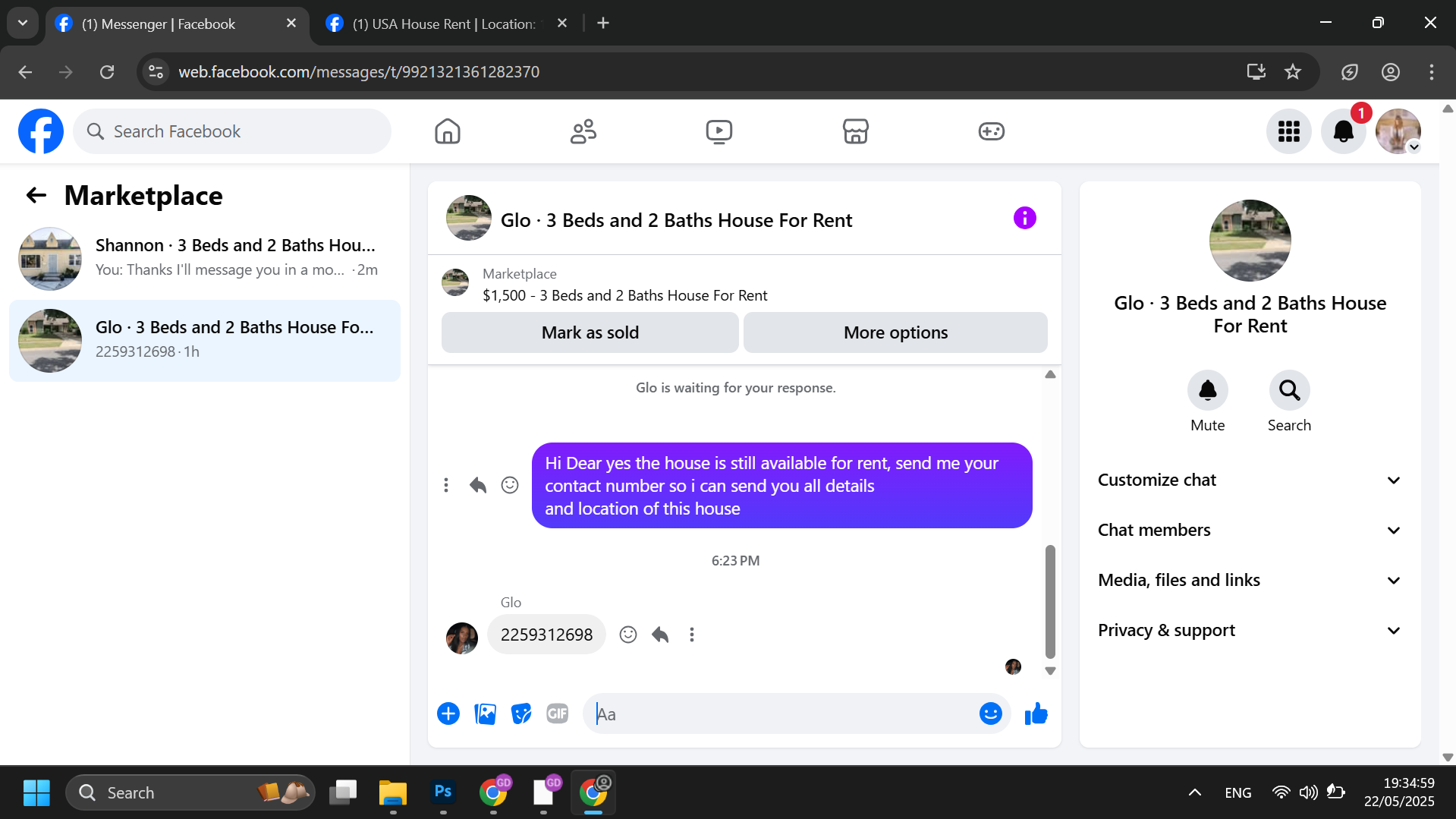This screenshot has width=1456, height=819.
Task: Reload the page in Chrome
Action: coord(107,72)
